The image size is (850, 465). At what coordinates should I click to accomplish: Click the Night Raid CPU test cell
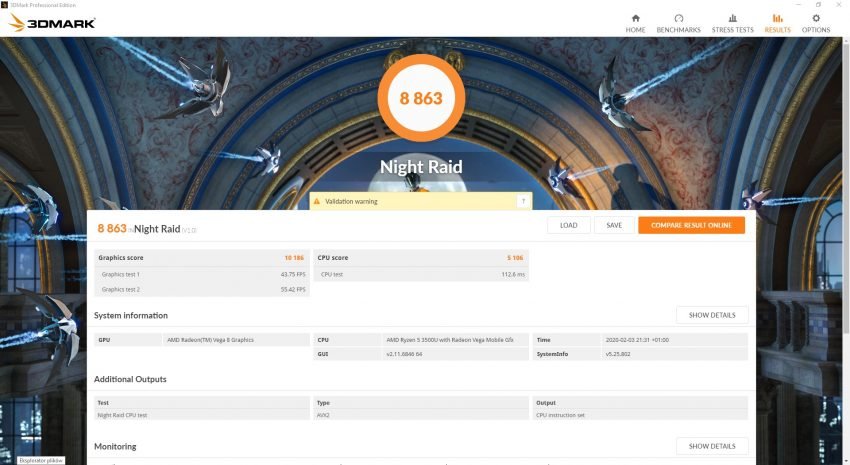(123, 415)
